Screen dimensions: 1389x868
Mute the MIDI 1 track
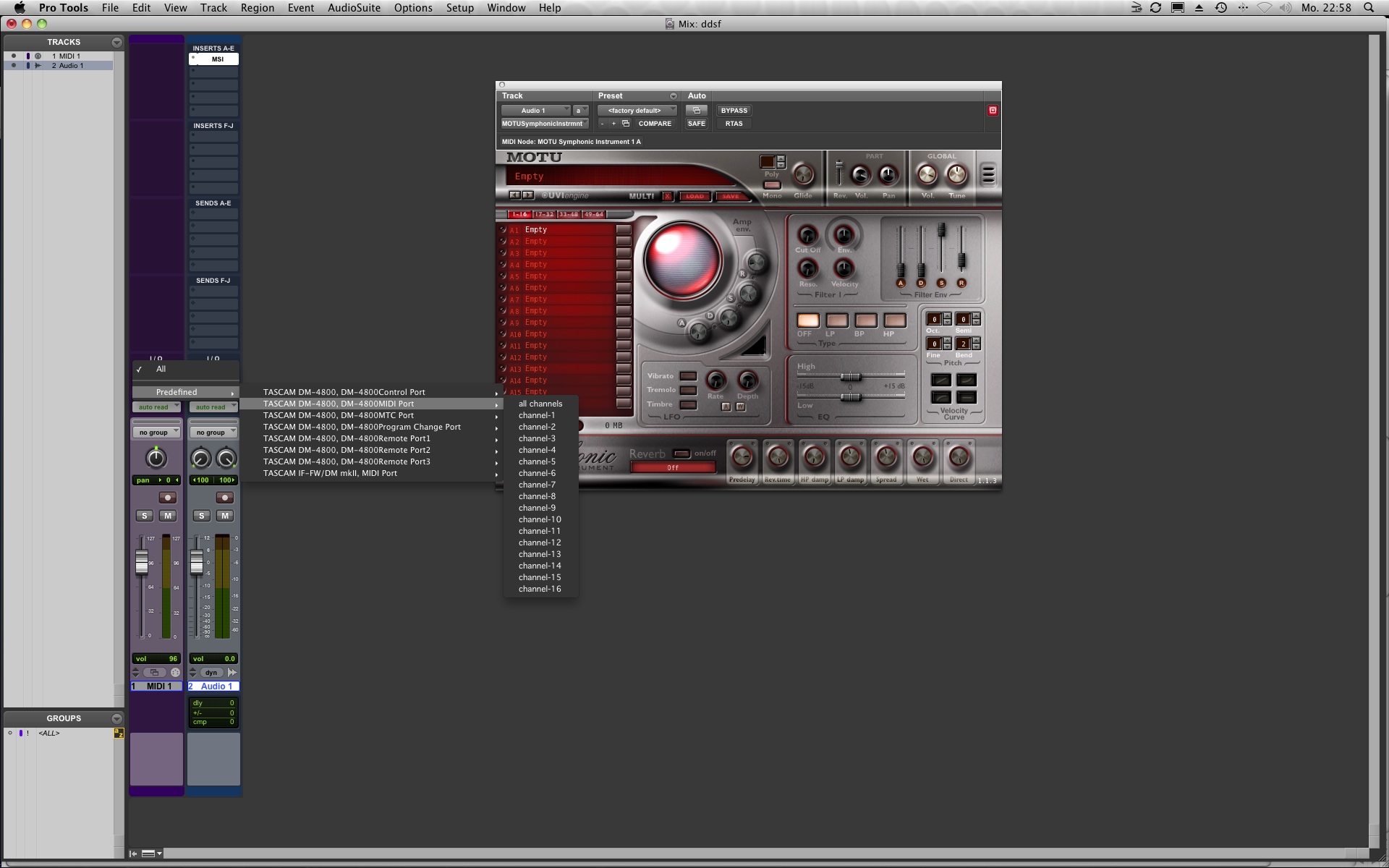(168, 516)
